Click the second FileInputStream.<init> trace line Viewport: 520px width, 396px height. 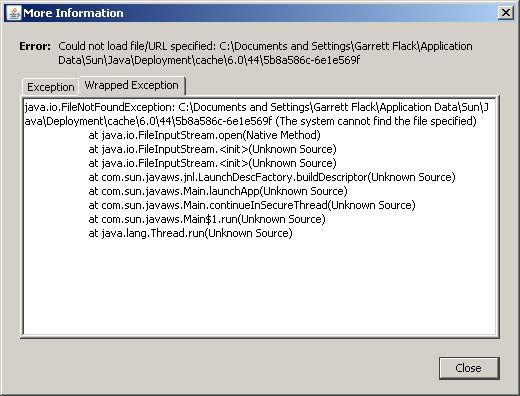coord(212,163)
